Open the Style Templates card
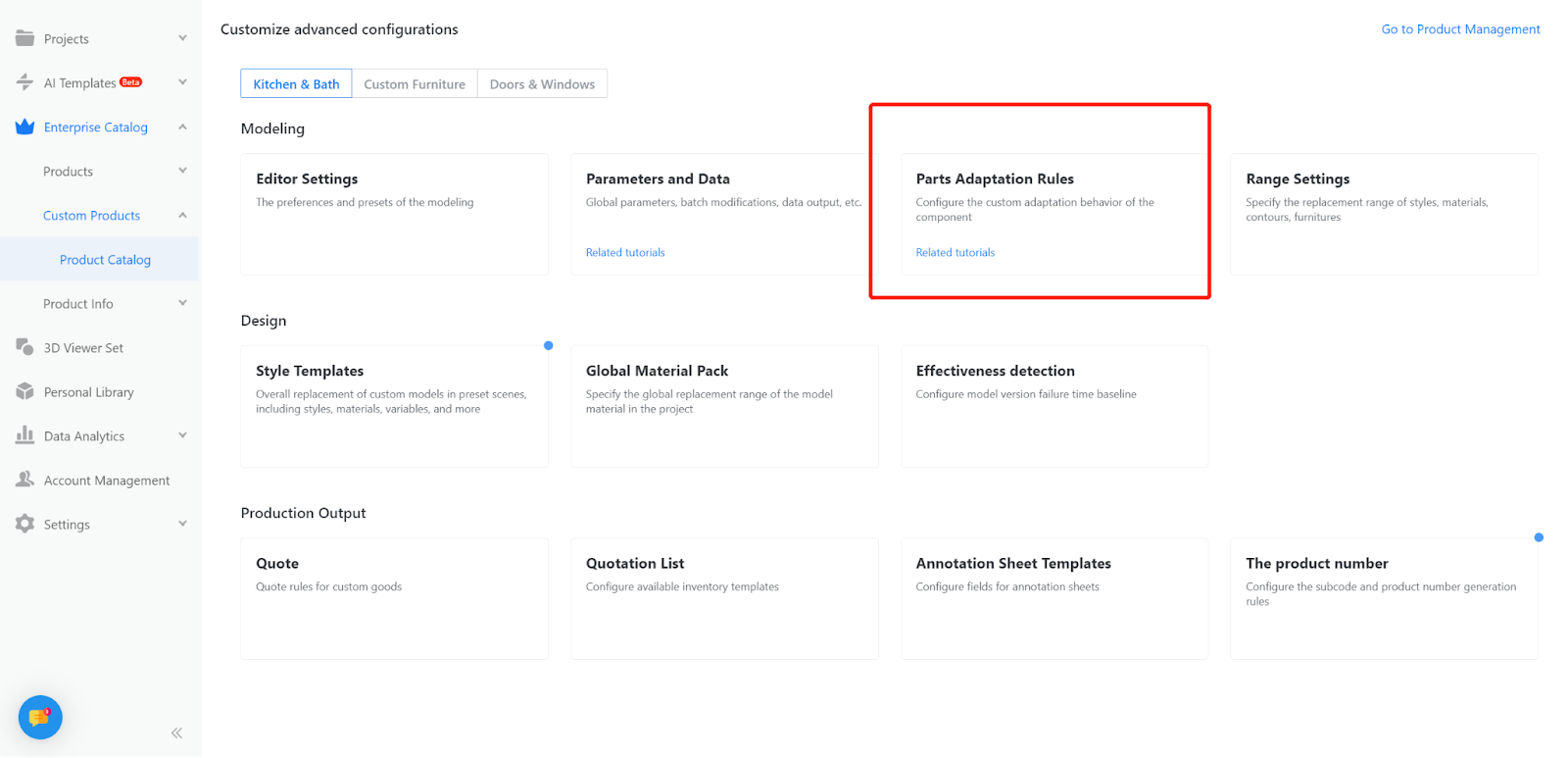Image resolution: width=1568 pixels, height=758 pixels. pyautogui.click(x=394, y=406)
